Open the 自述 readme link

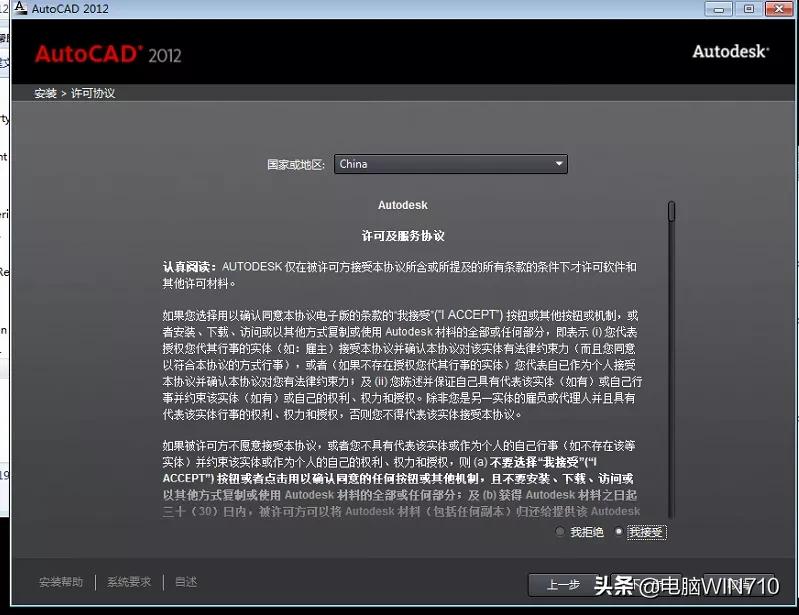[x=186, y=582]
